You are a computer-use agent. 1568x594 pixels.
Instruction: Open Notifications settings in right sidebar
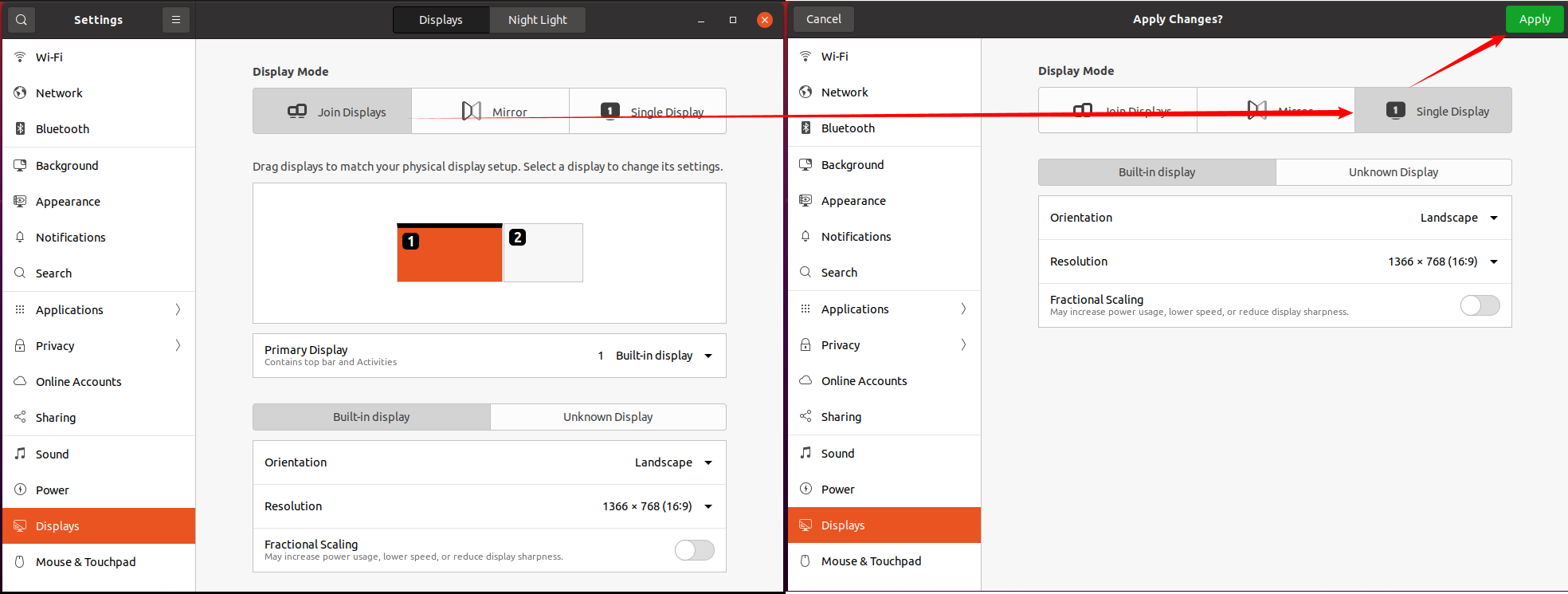(x=884, y=237)
